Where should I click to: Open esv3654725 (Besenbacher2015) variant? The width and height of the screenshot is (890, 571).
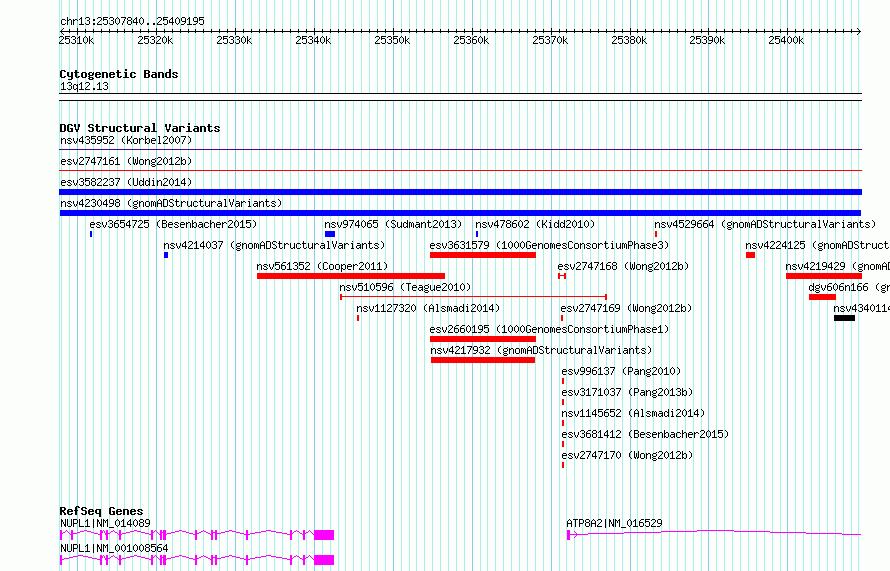173,224
